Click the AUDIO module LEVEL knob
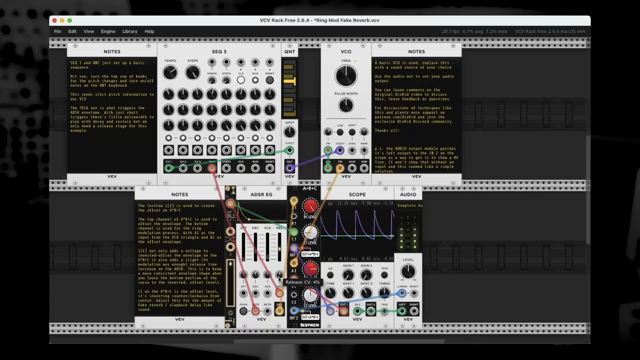The image size is (640, 360). pos(408,271)
